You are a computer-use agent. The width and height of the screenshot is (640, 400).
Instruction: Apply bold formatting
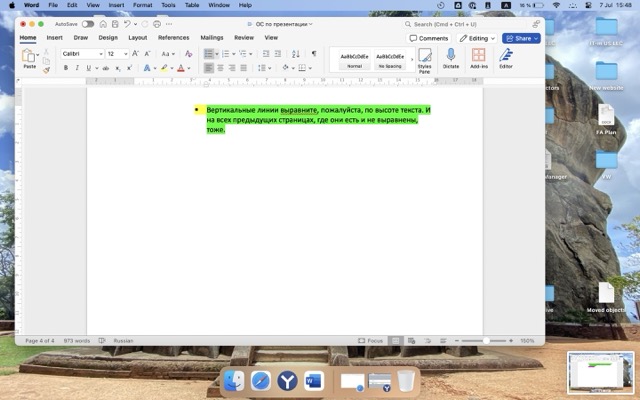click(66, 68)
